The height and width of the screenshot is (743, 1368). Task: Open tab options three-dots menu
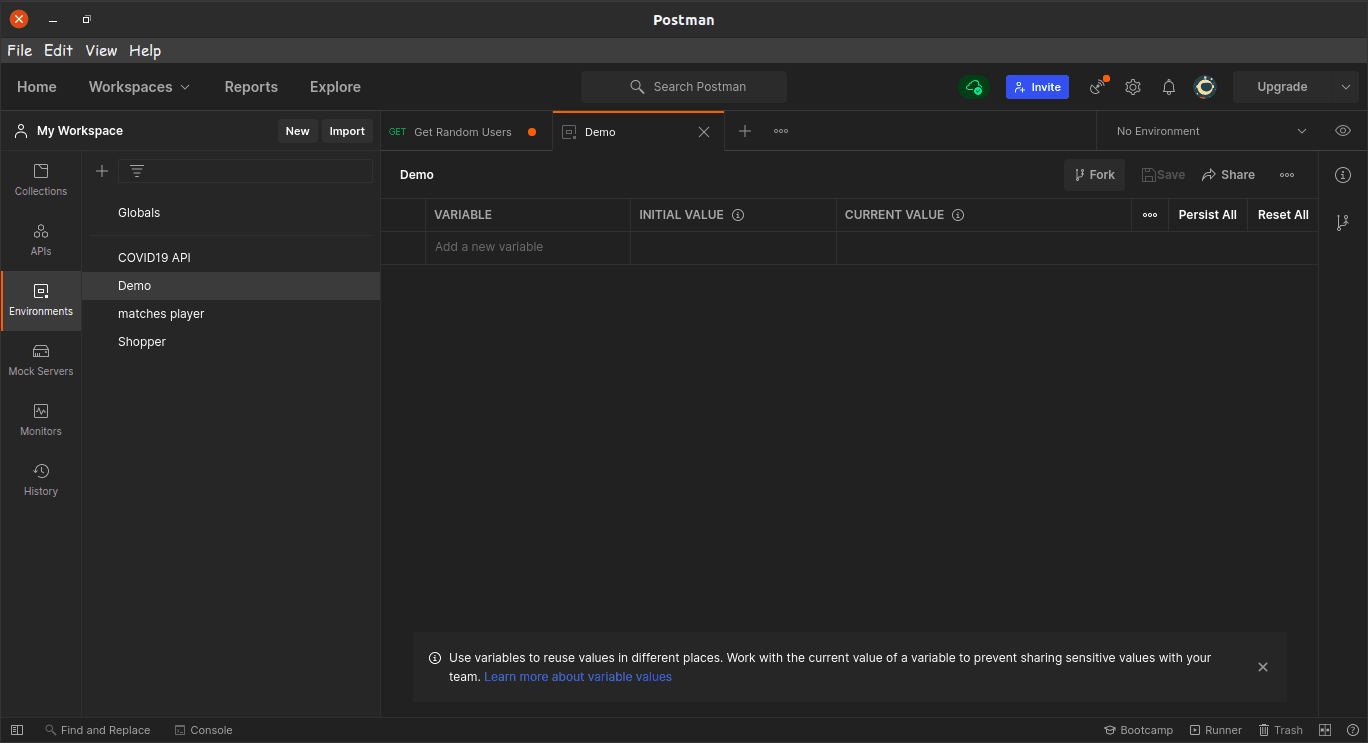click(781, 131)
